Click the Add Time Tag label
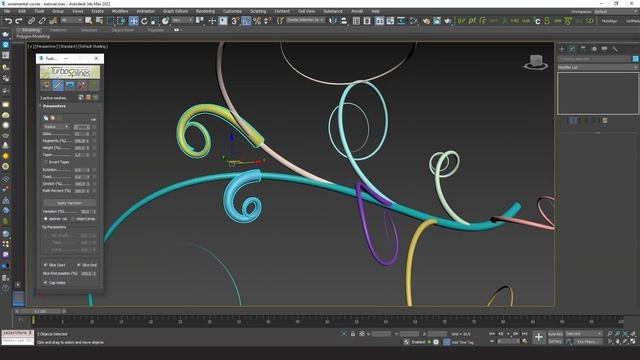This screenshot has width=640, height=360. pyautogui.click(x=462, y=342)
